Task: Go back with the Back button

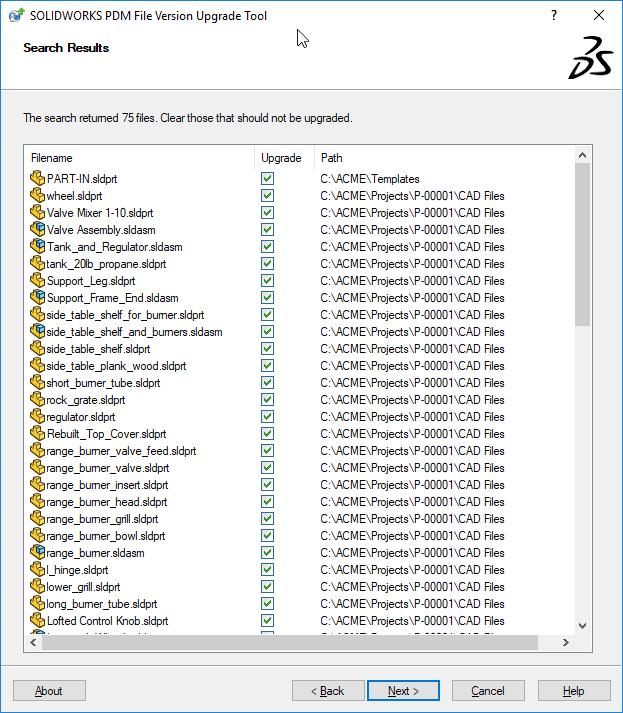Action: coord(328,691)
